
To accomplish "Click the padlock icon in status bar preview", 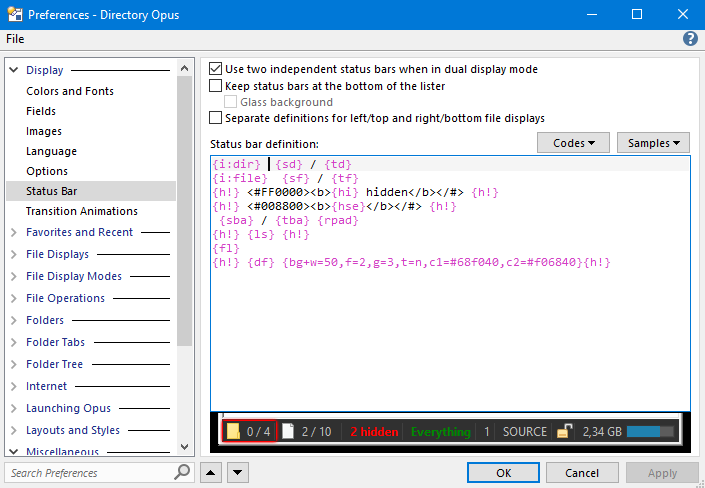I will [564, 431].
